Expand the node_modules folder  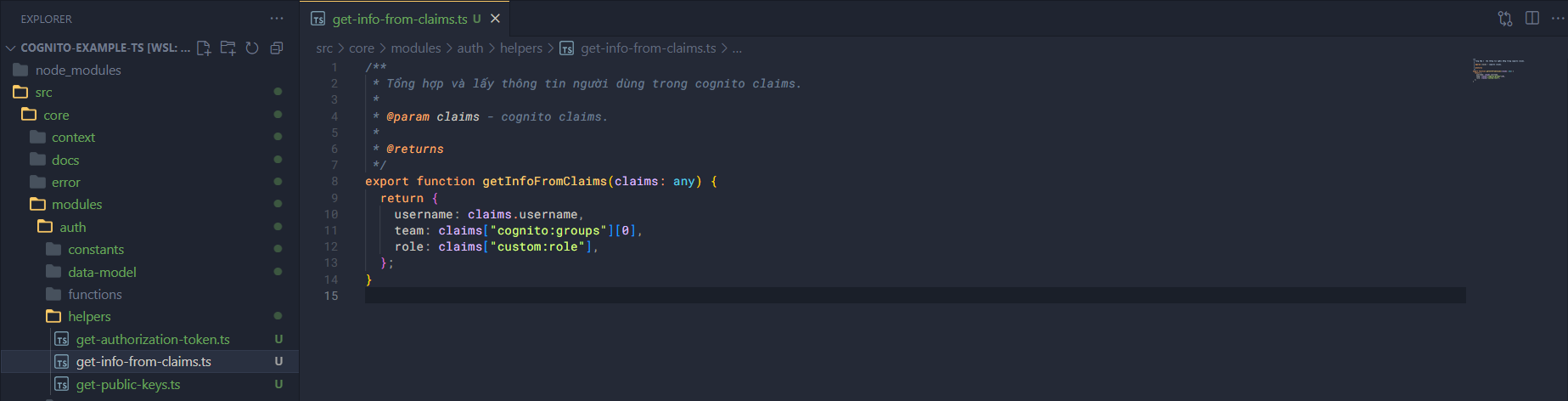pos(77,71)
